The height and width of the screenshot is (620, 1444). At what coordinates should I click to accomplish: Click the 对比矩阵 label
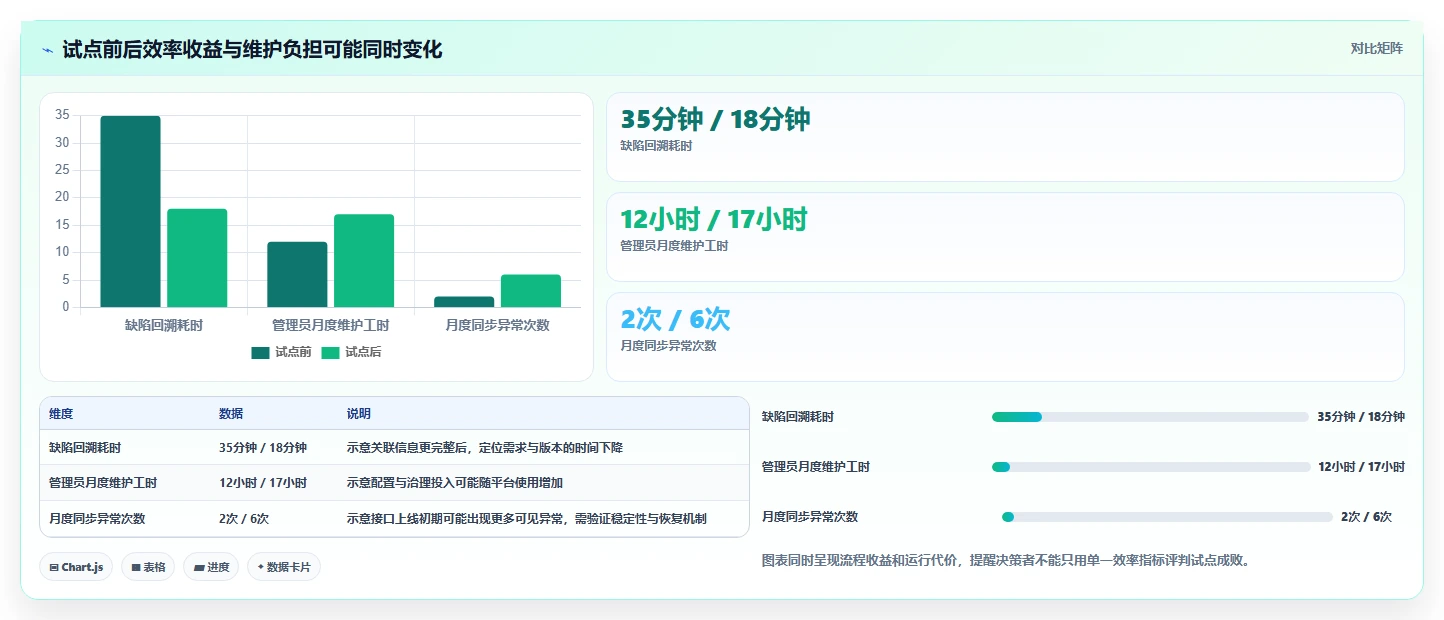(x=1376, y=48)
